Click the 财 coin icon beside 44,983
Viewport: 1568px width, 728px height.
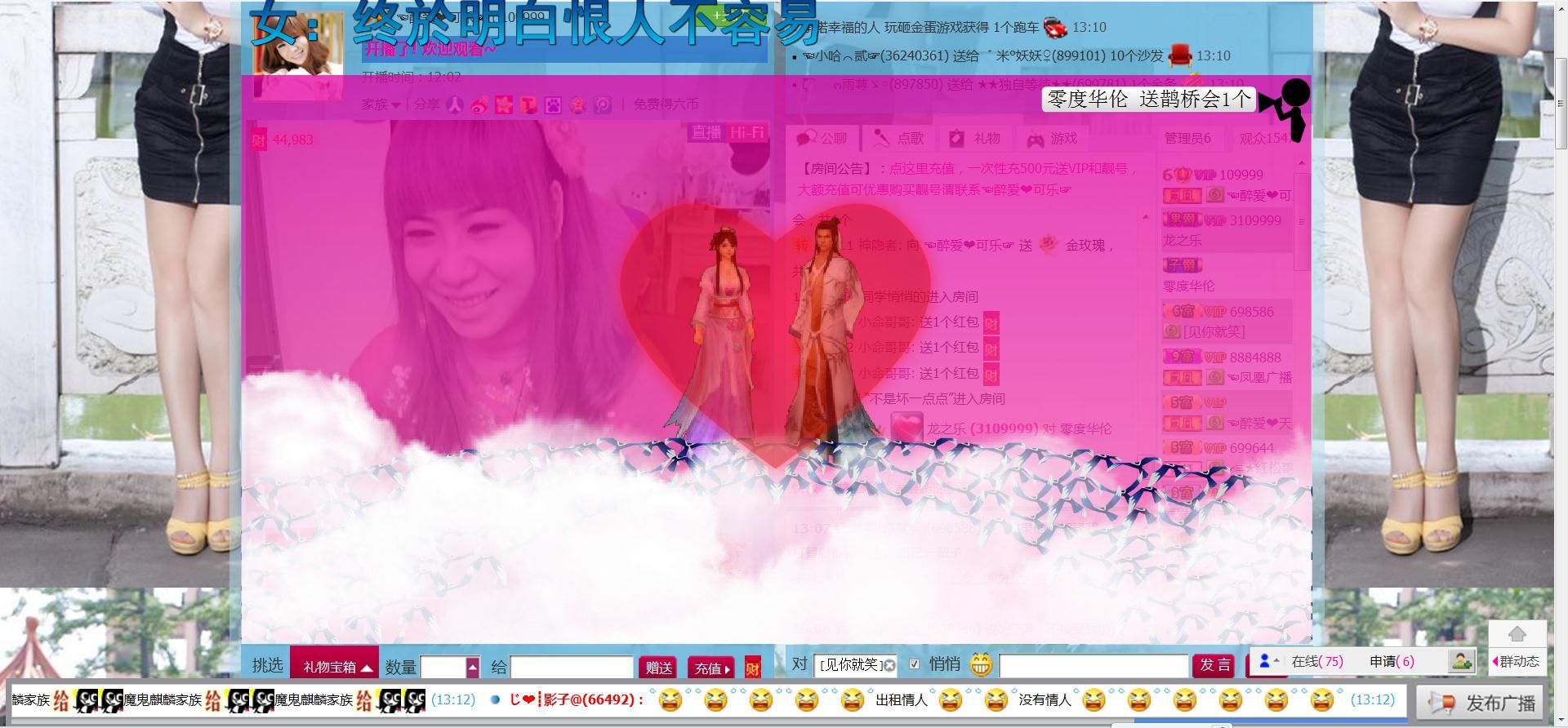(x=258, y=140)
